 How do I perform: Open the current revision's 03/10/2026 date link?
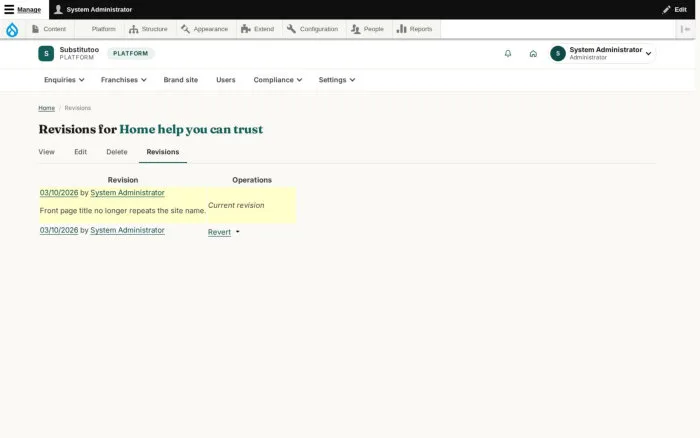tap(59, 193)
